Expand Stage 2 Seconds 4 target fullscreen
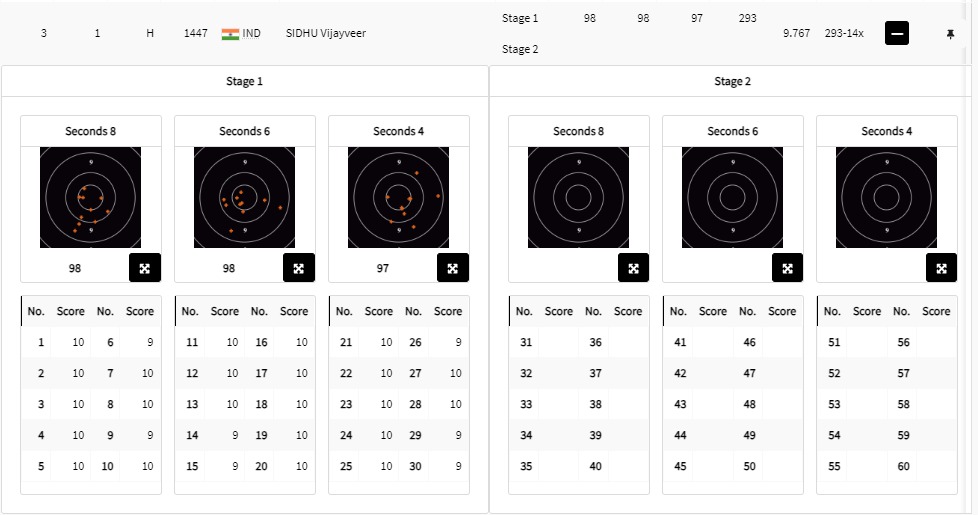The image size is (978, 515). [941, 268]
